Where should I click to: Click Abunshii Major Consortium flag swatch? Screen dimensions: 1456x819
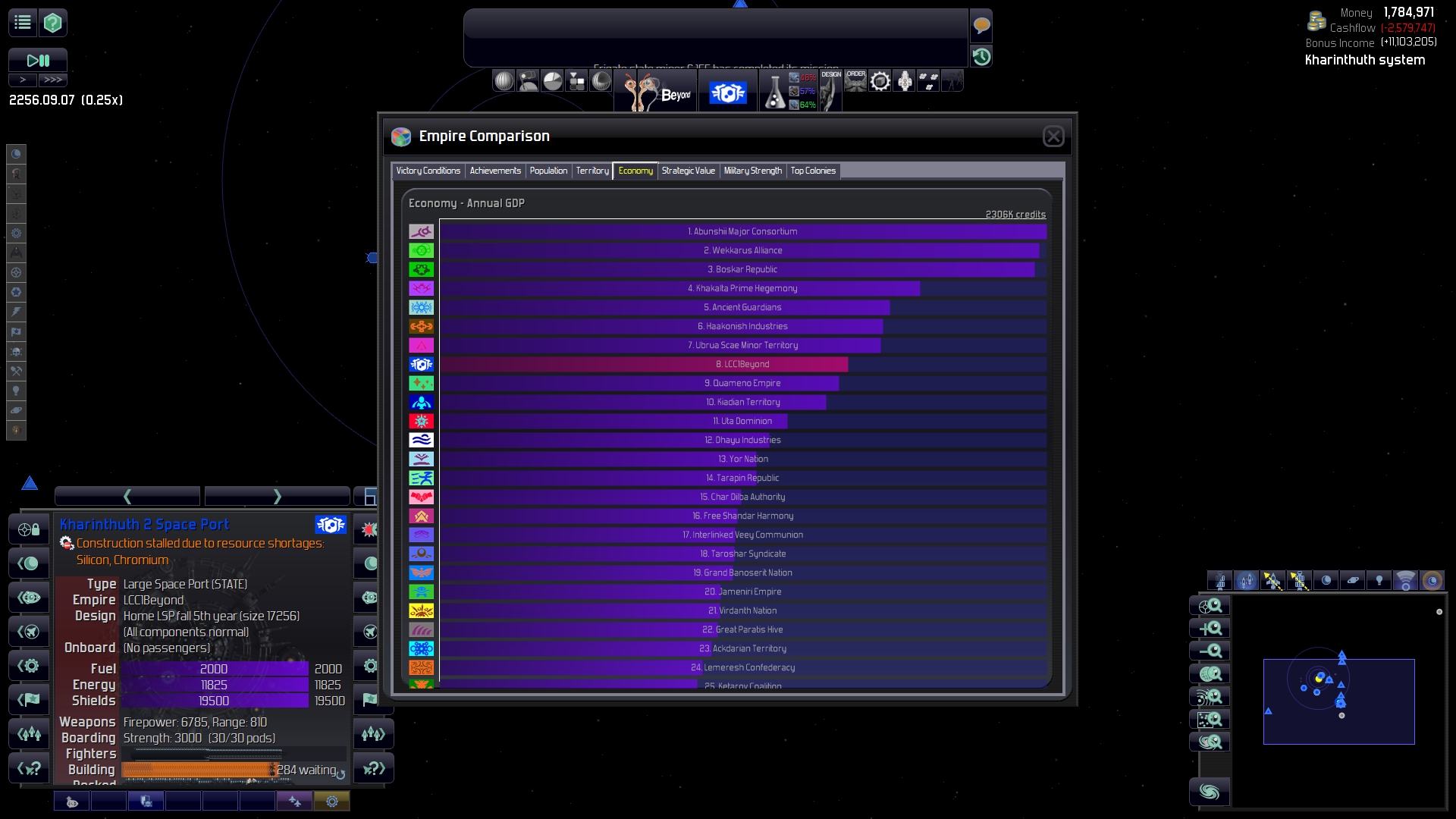[x=422, y=231]
